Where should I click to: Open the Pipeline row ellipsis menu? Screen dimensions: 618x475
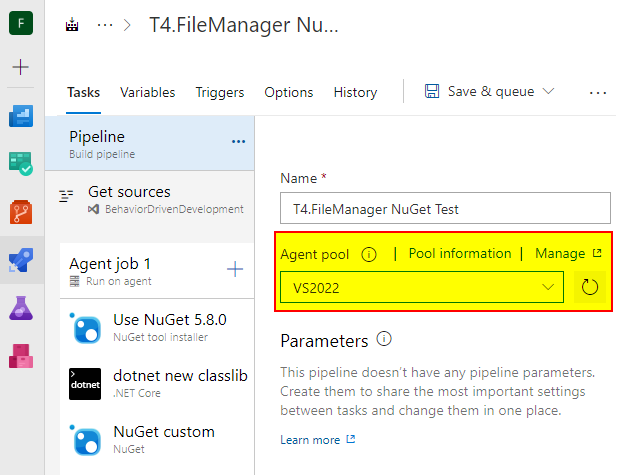coord(238,142)
